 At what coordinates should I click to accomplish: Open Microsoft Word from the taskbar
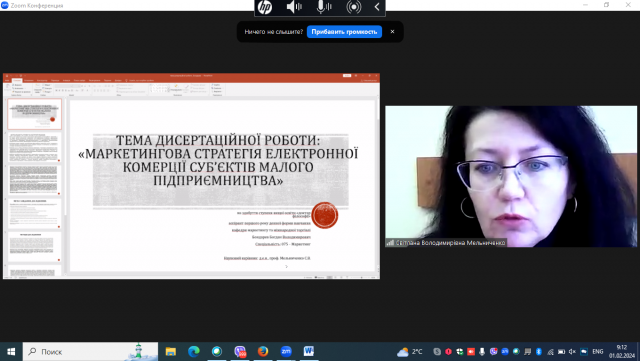click(309, 352)
